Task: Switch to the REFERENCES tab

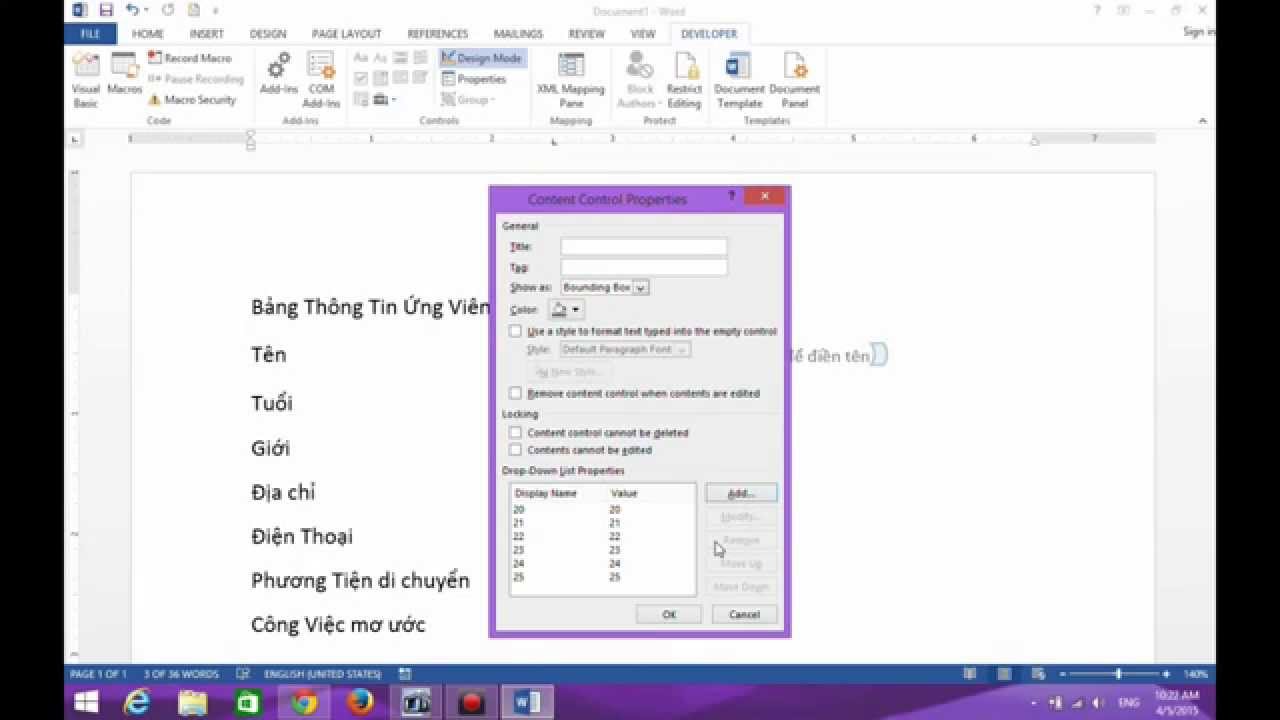Action: point(438,34)
